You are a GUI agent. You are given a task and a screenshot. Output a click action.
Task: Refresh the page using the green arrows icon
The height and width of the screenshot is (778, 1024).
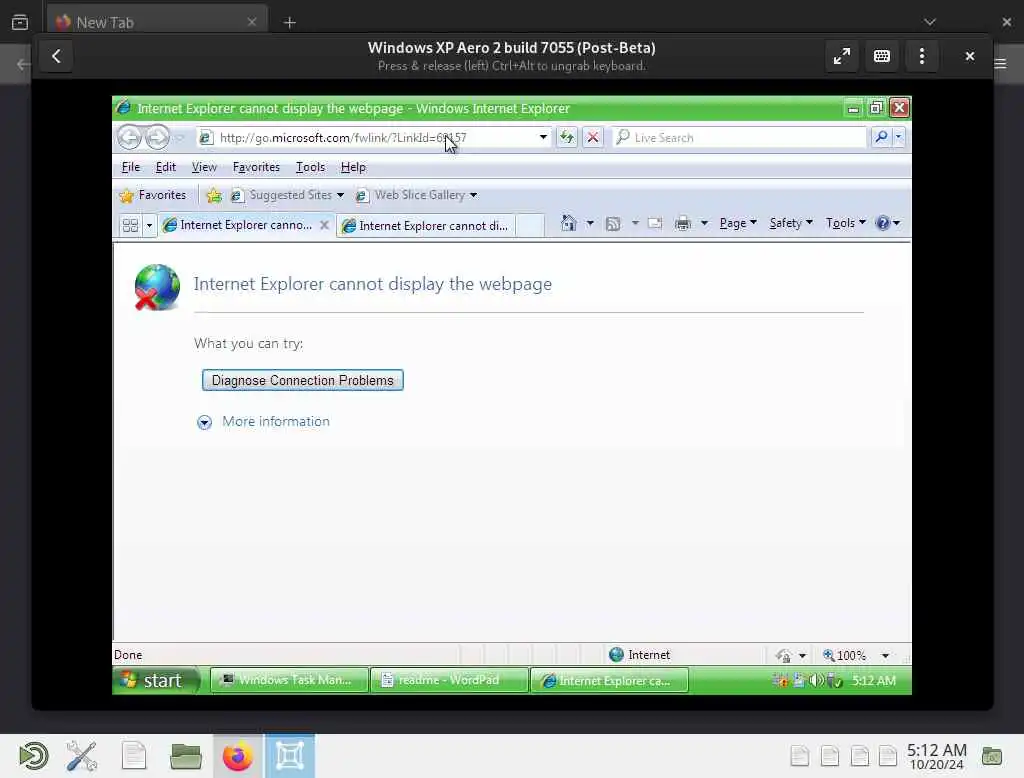coord(567,138)
